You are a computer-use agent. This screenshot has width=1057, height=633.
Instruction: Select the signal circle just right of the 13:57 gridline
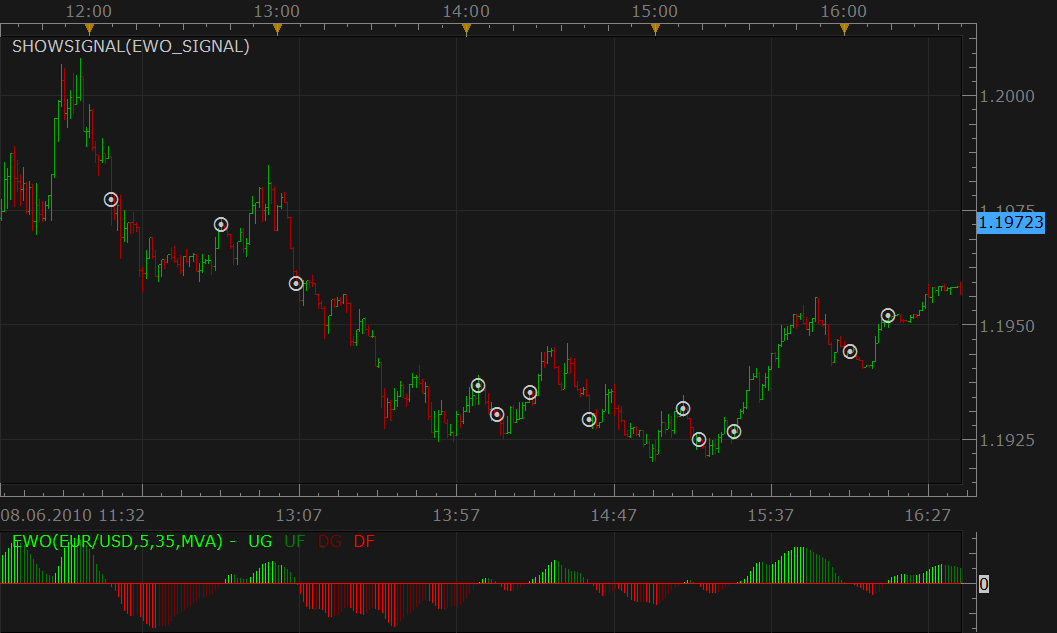click(x=478, y=386)
